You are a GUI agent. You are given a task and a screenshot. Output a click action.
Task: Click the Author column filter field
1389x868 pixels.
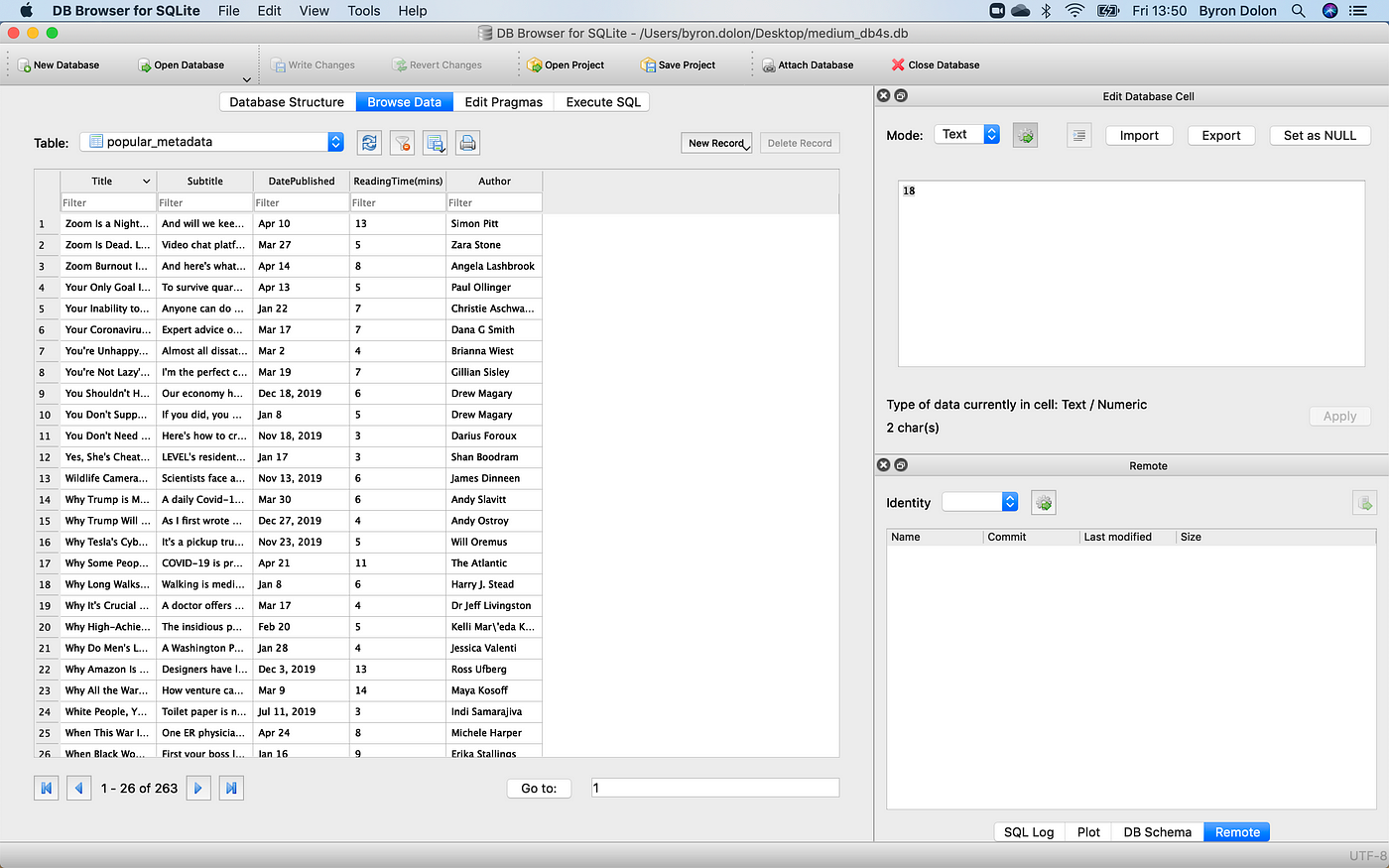coord(494,202)
